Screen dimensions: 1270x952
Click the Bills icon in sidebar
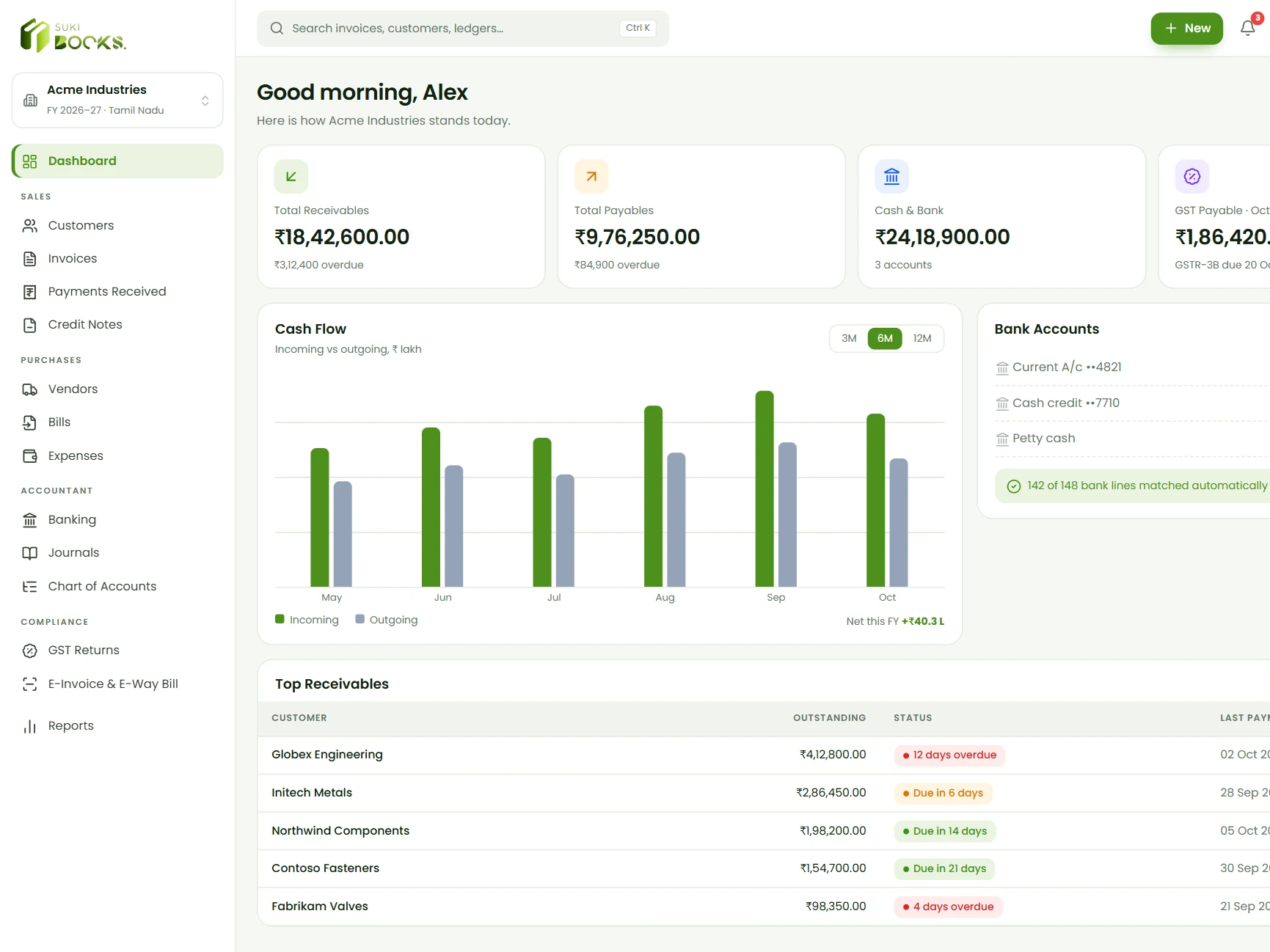29,422
